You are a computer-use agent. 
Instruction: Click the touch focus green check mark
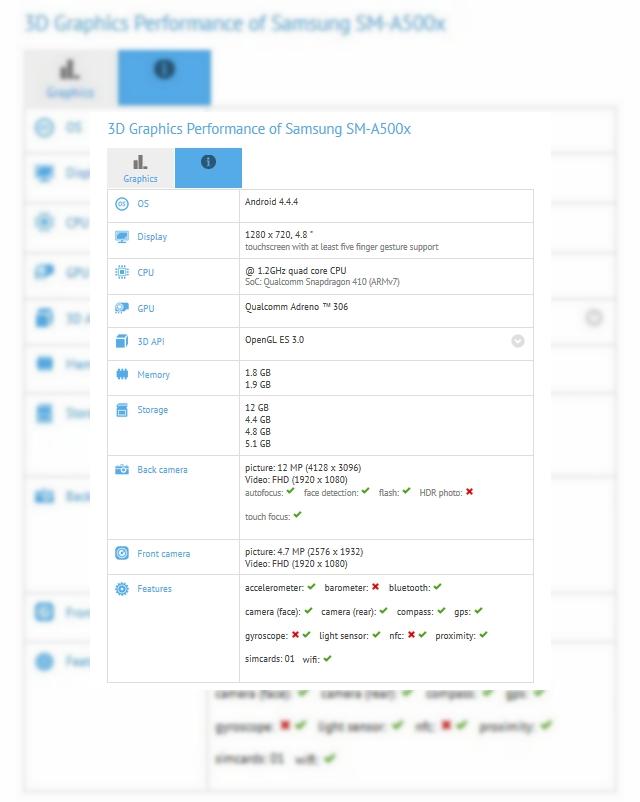[298, 515]
